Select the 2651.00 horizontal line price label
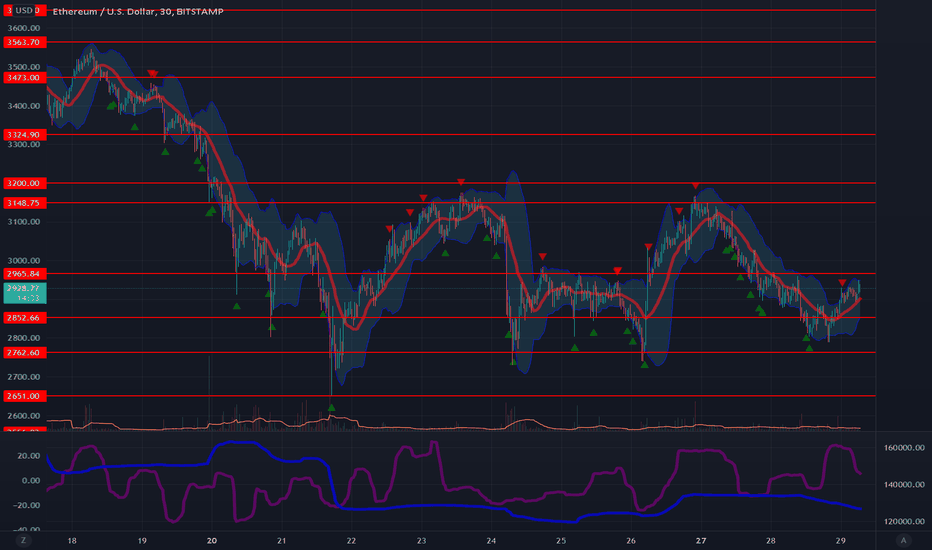Viewport: 932px width, 550px height. coord(24,396)
